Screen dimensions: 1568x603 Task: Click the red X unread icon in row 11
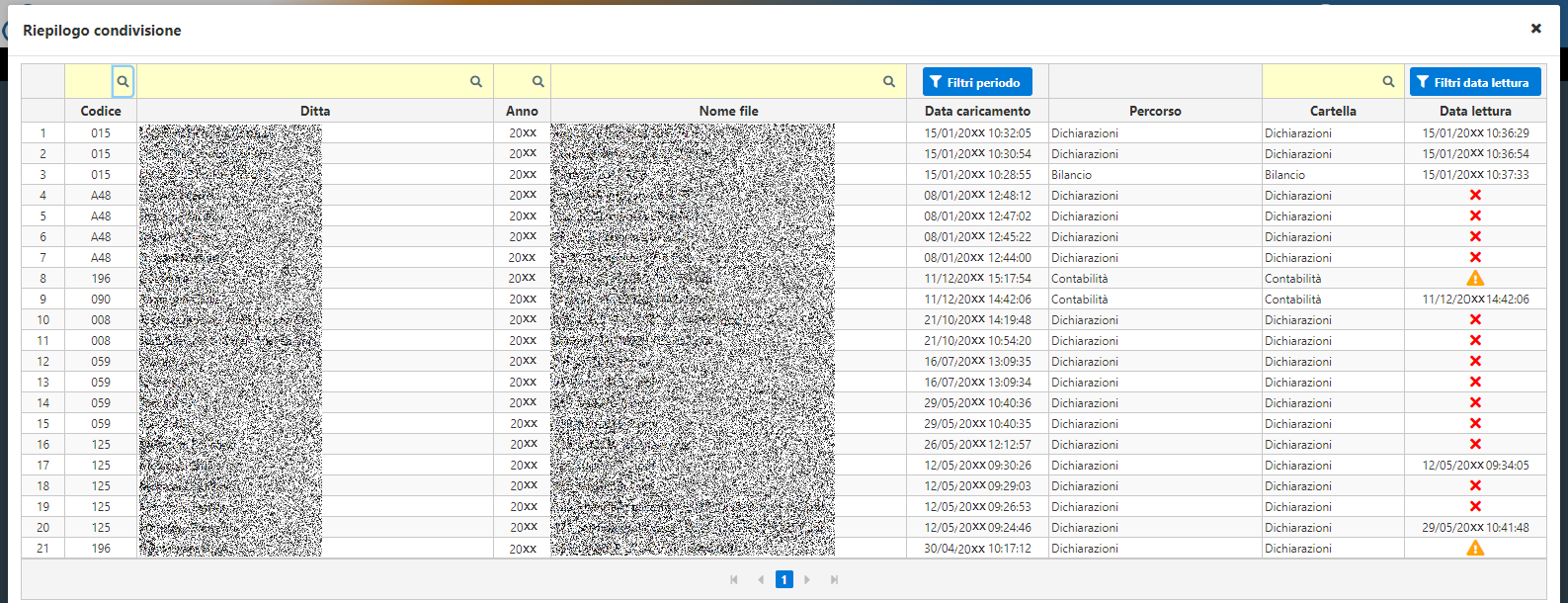tap(1475, 340)
